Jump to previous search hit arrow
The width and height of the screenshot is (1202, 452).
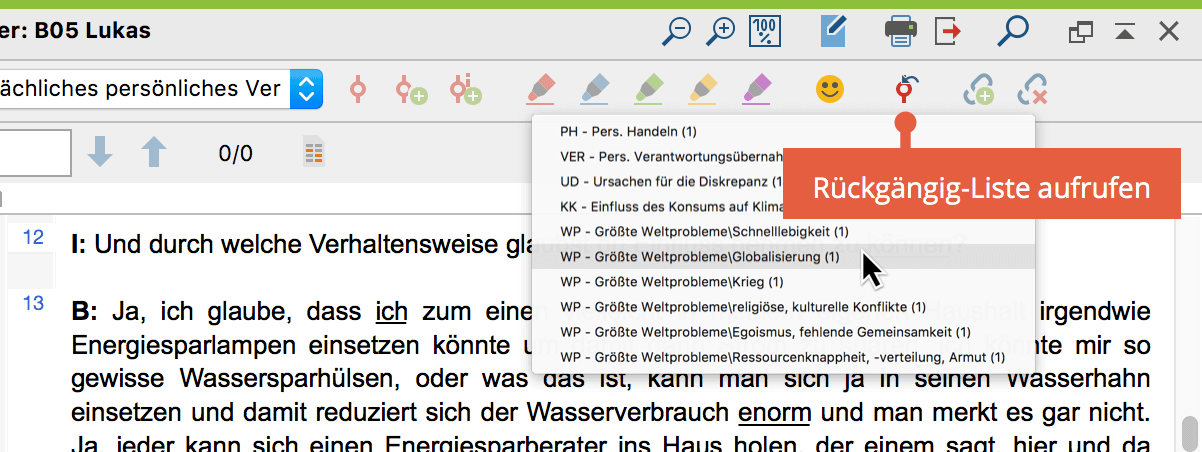point(153,153)
